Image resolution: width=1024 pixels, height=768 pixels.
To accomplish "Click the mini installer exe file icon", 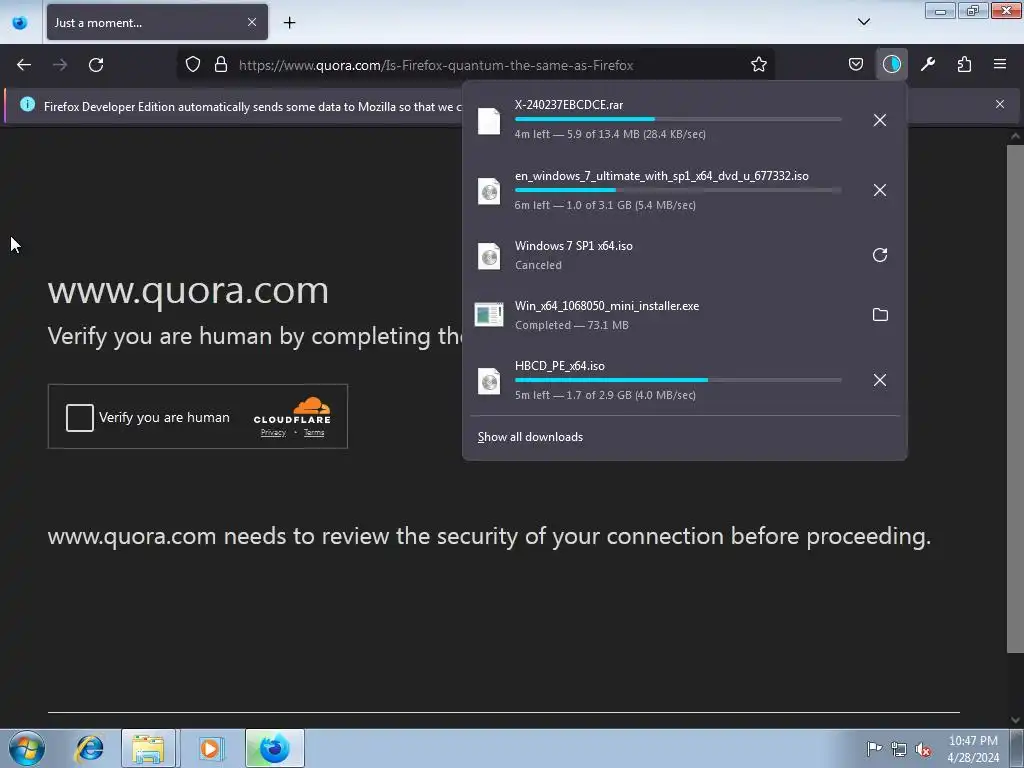I will 488,315.
